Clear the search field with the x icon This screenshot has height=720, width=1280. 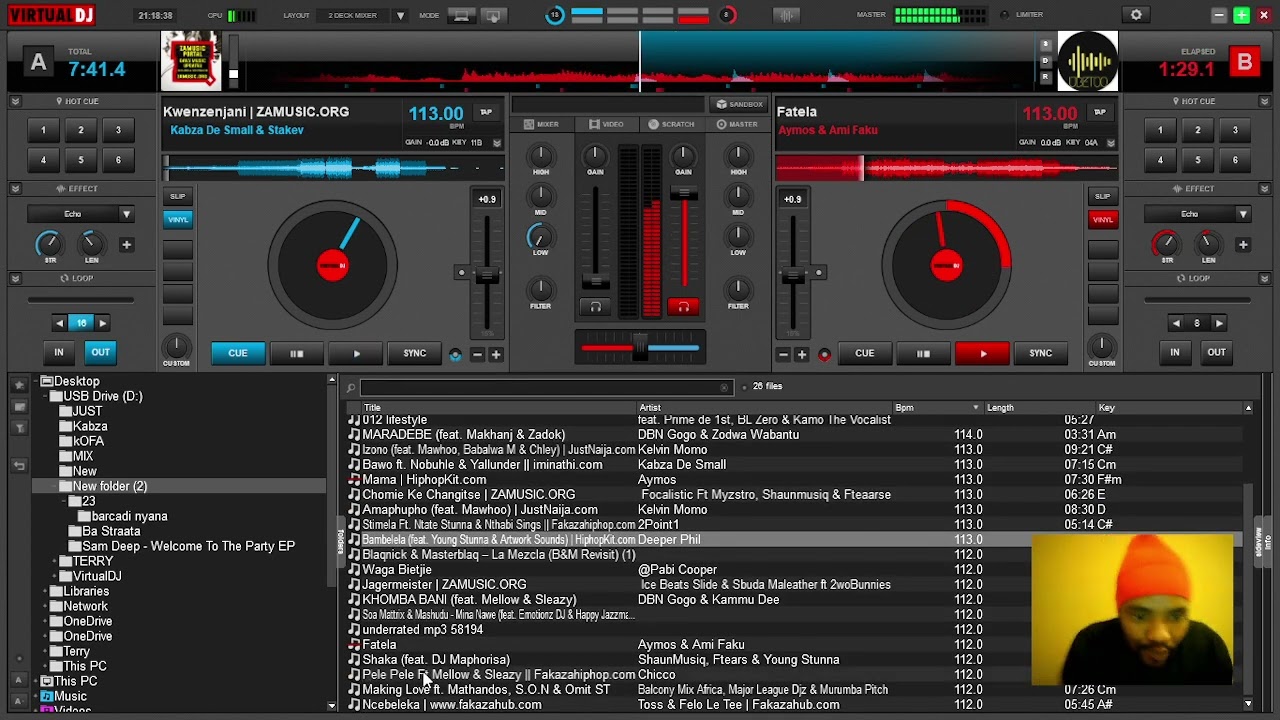tap(724, 388)
